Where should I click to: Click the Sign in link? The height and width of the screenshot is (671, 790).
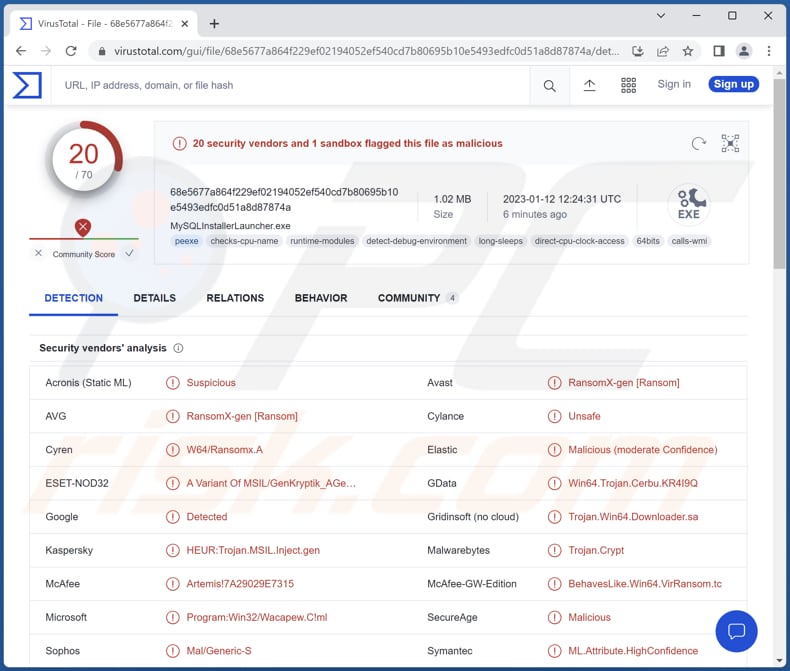click(x=674, y=84)
